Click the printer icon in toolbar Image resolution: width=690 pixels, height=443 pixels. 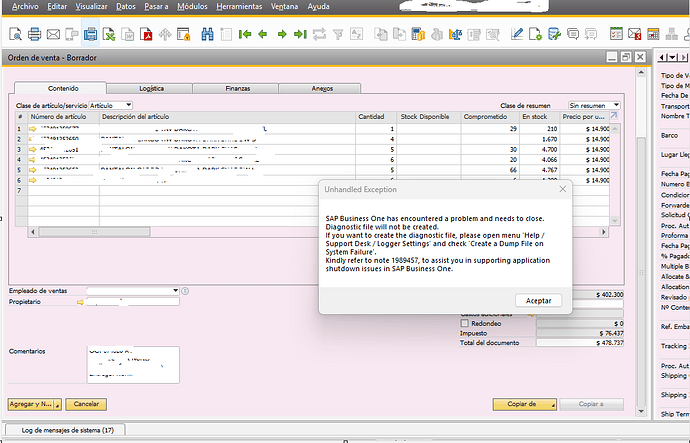point(34,34)
